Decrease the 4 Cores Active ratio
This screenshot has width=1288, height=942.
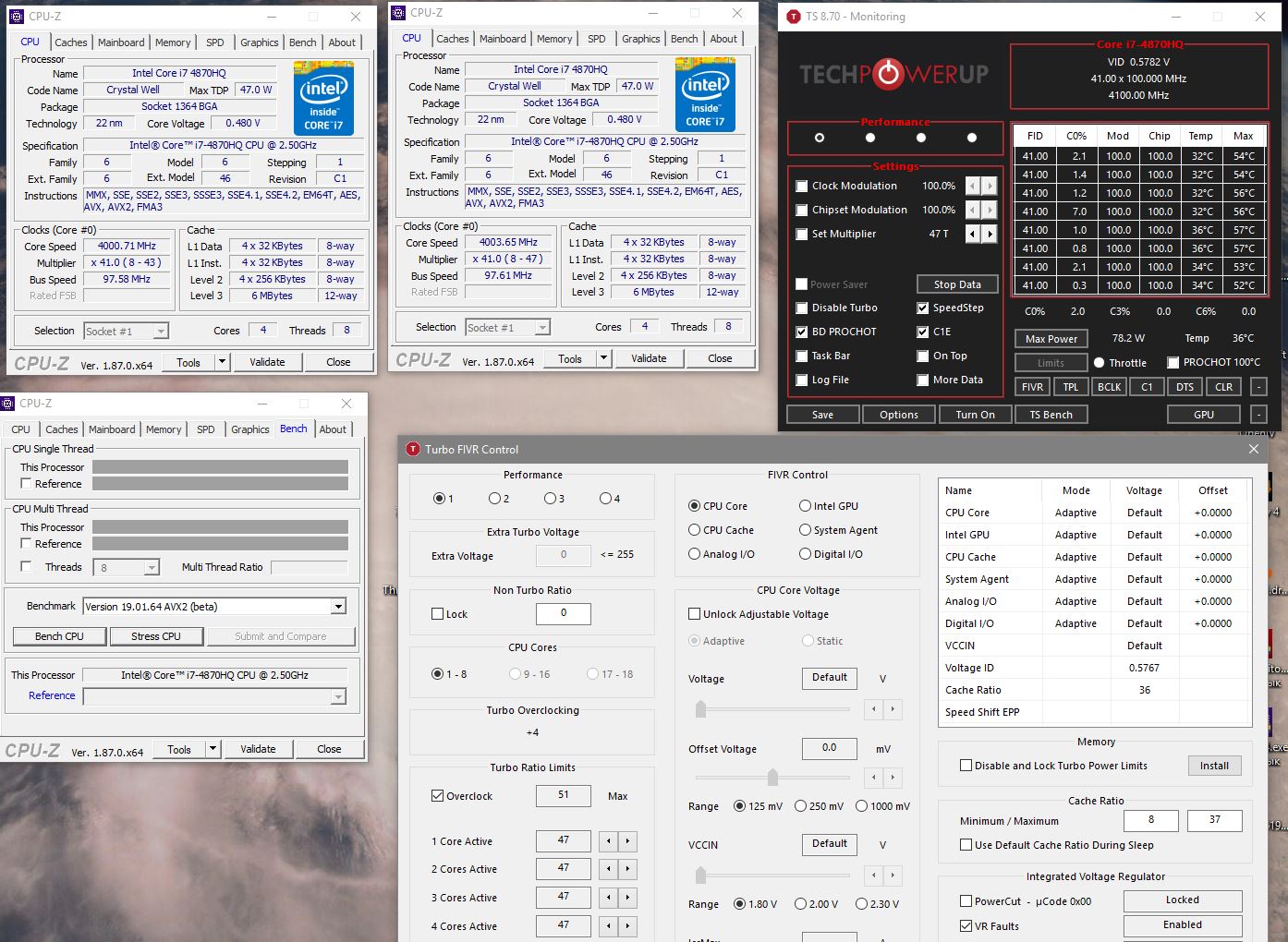(x=608, y=925)
